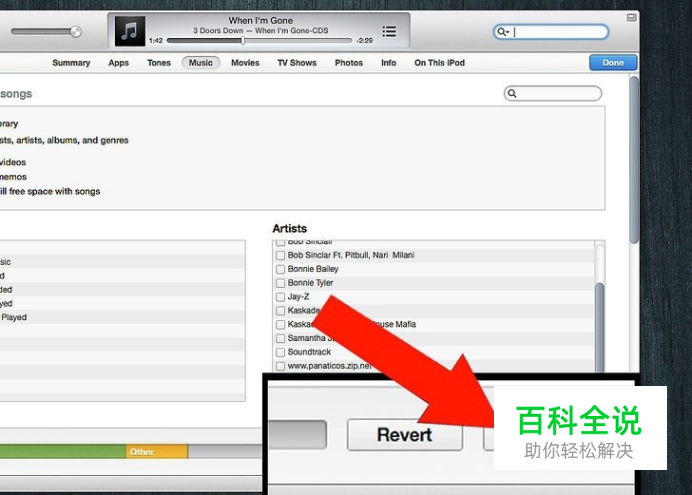
Task: Check the Soundtrack artist checkbox
Action: (x=280, y=352)
